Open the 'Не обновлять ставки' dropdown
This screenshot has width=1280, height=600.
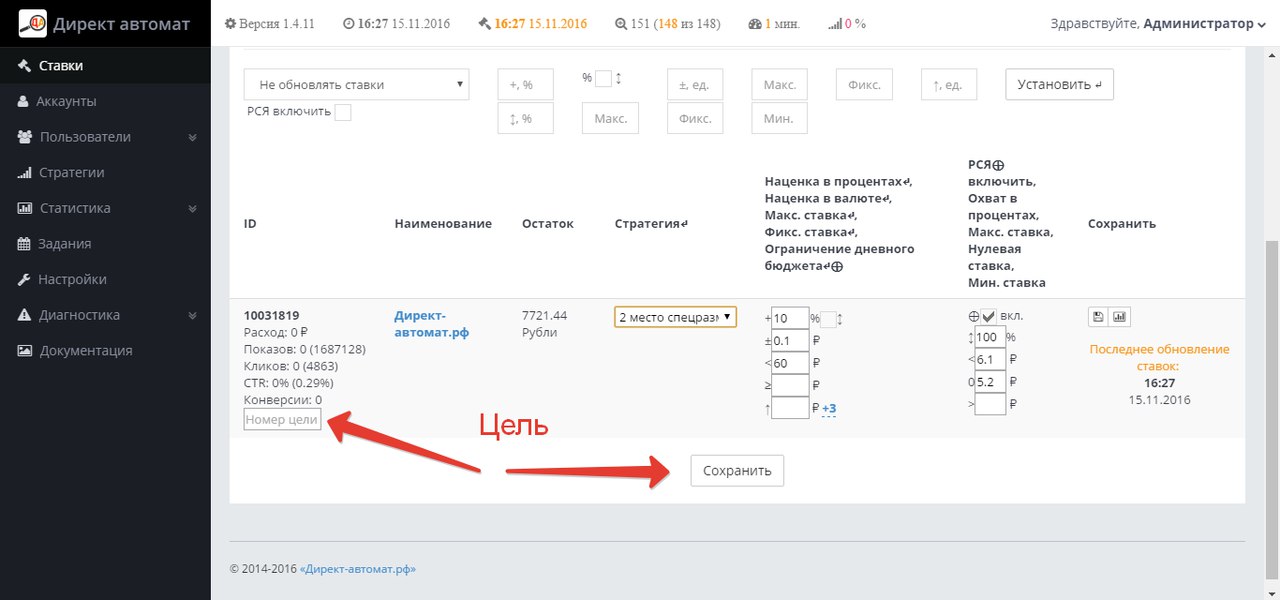click(x=357, y=85)
